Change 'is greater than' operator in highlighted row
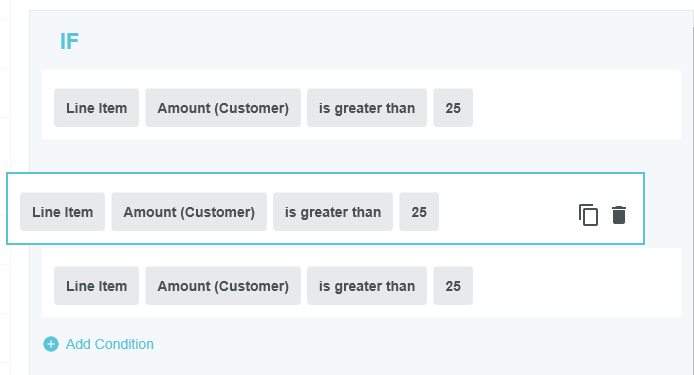 coord(333,212)
